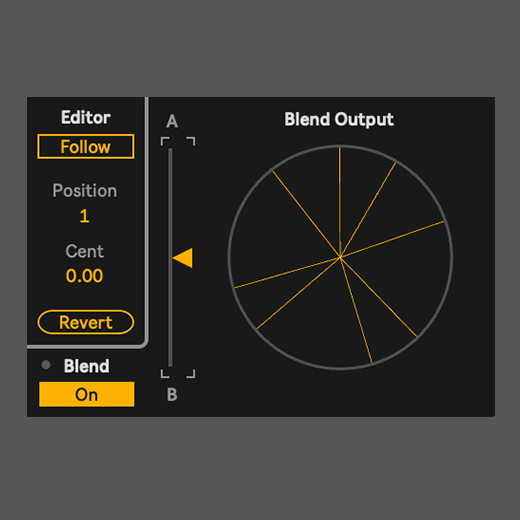
Task: Click the A label above the slider
Action: click(172, 121)
